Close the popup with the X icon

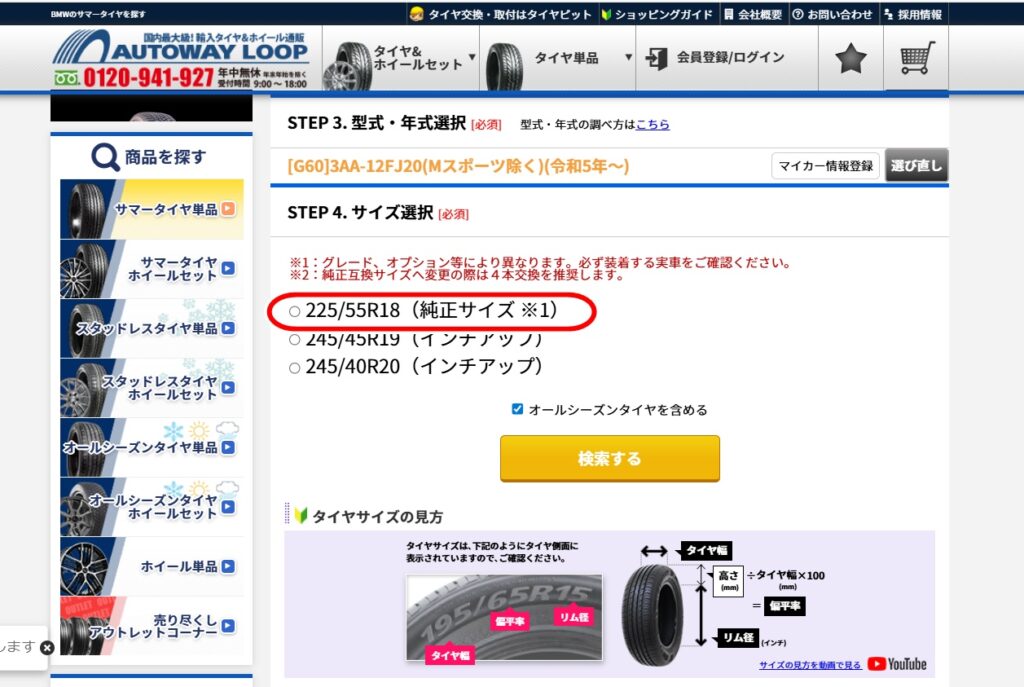click(x=47, y=647)
